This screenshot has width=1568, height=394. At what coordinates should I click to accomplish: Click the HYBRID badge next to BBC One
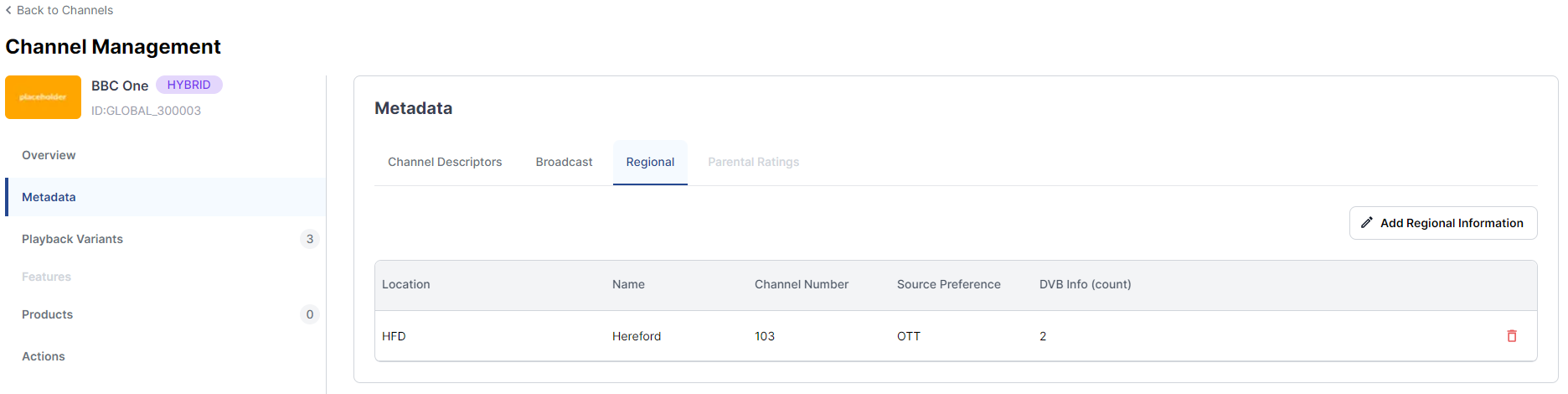188,85
